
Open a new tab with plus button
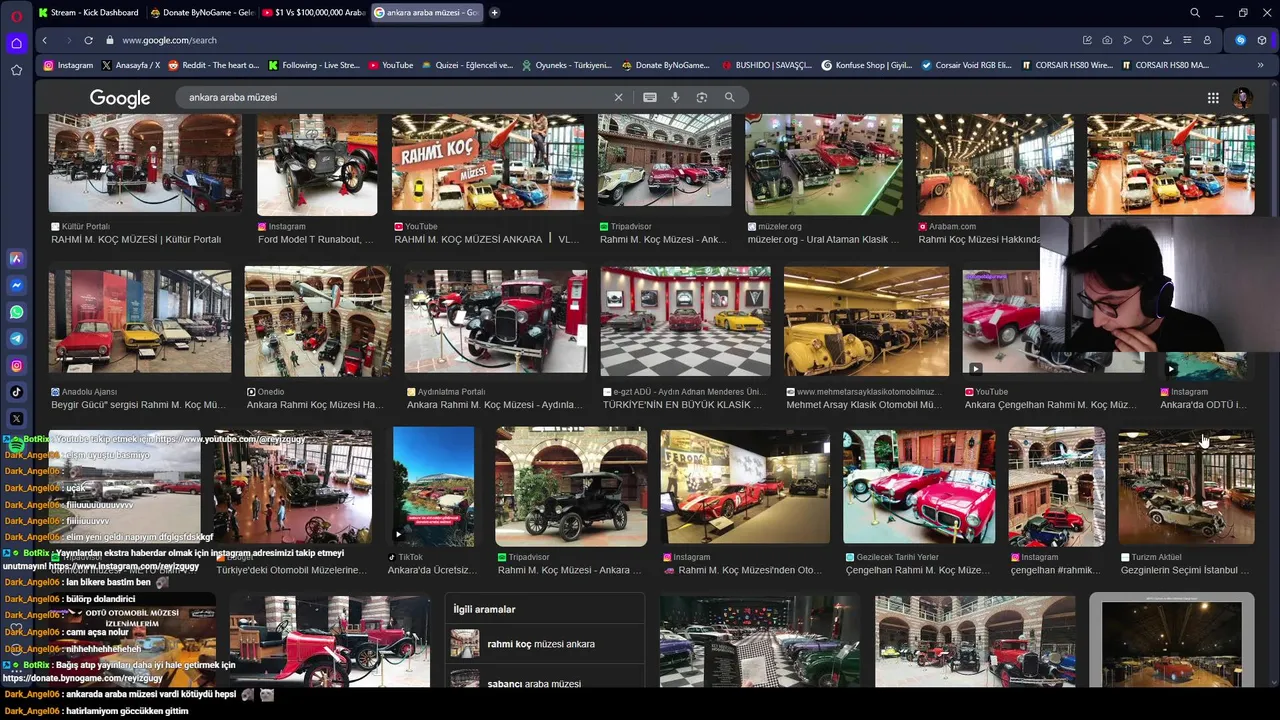coord(494,13)
